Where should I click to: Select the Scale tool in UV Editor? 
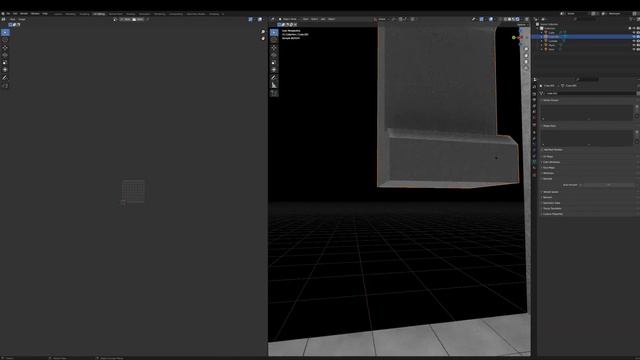5,62
